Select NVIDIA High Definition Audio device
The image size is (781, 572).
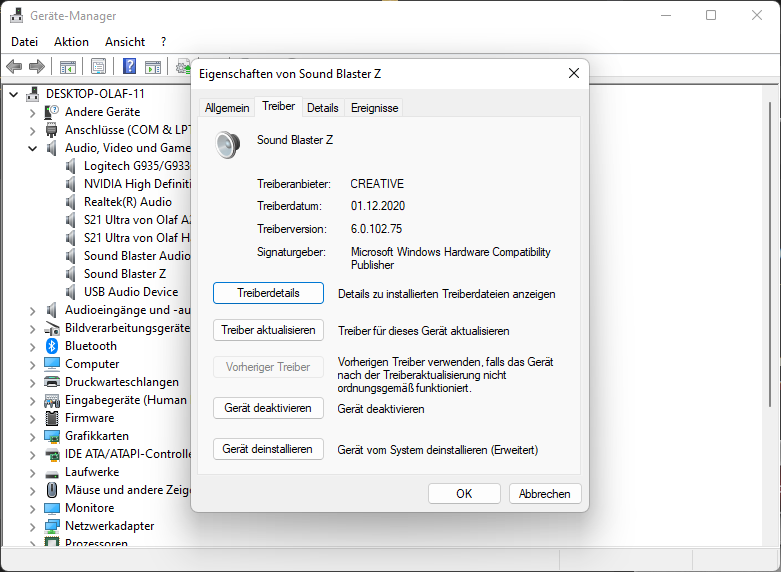tap(137, 184)
